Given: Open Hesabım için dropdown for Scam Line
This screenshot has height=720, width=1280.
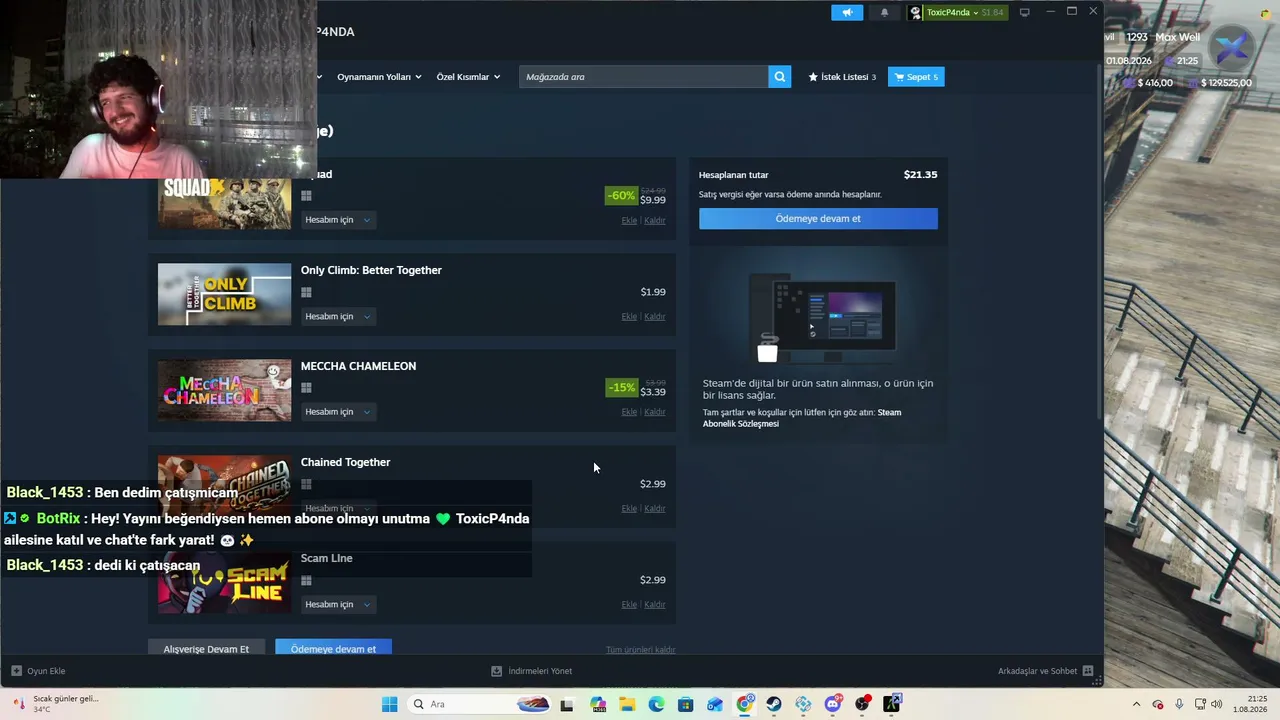Looking at the screenshot, I should [338, 604].
